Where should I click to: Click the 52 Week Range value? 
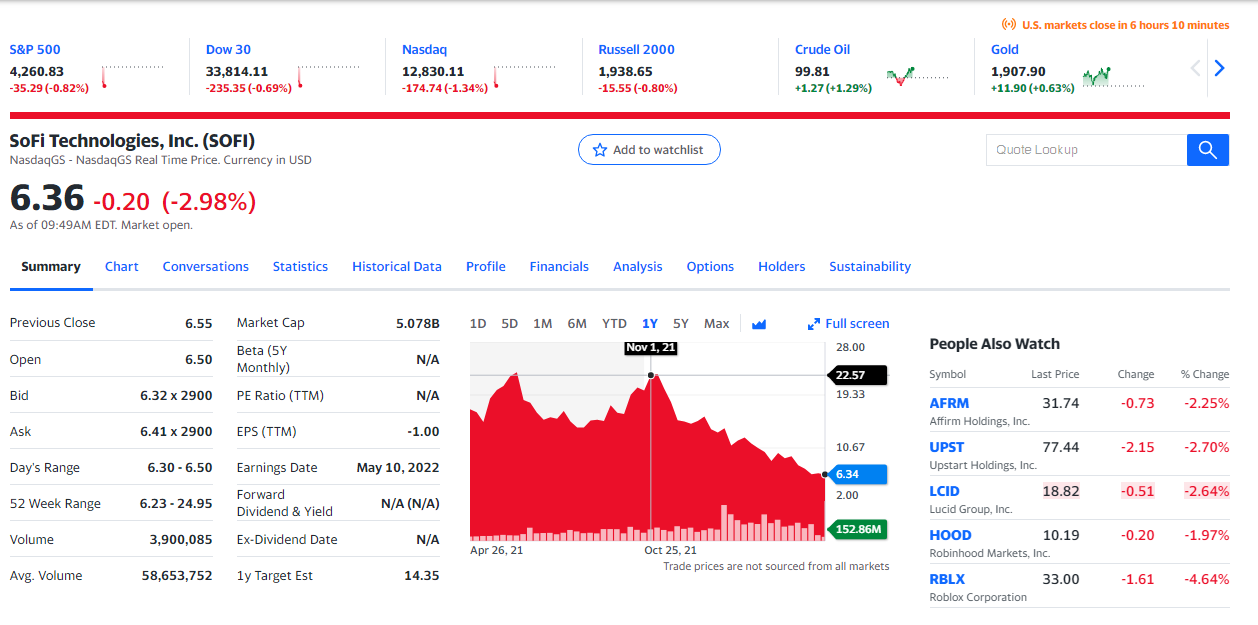click(176, 504)
